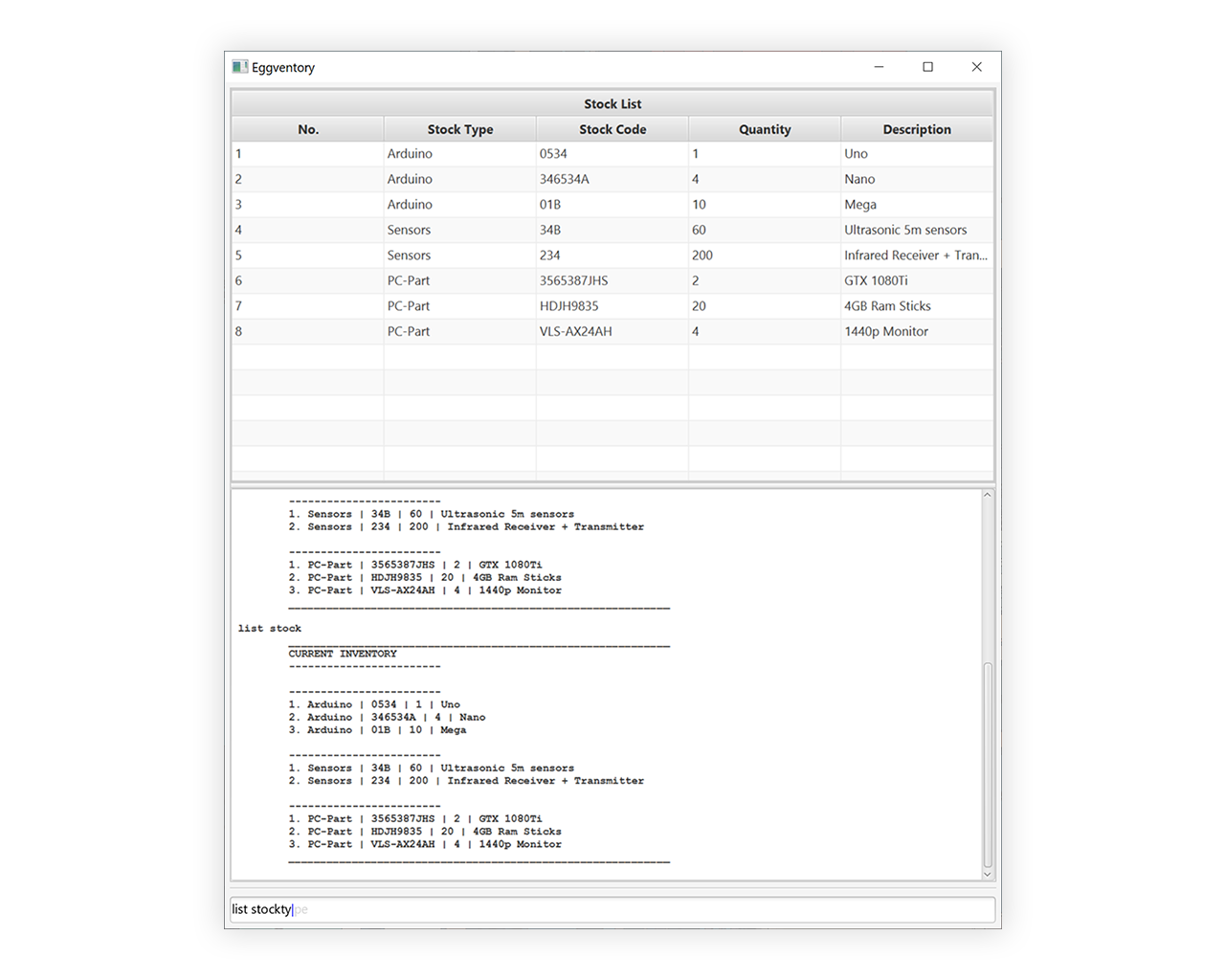The image size is (1225, 980).
Task: Sort by the Stock Code column header
Action: tap(612, 129)
